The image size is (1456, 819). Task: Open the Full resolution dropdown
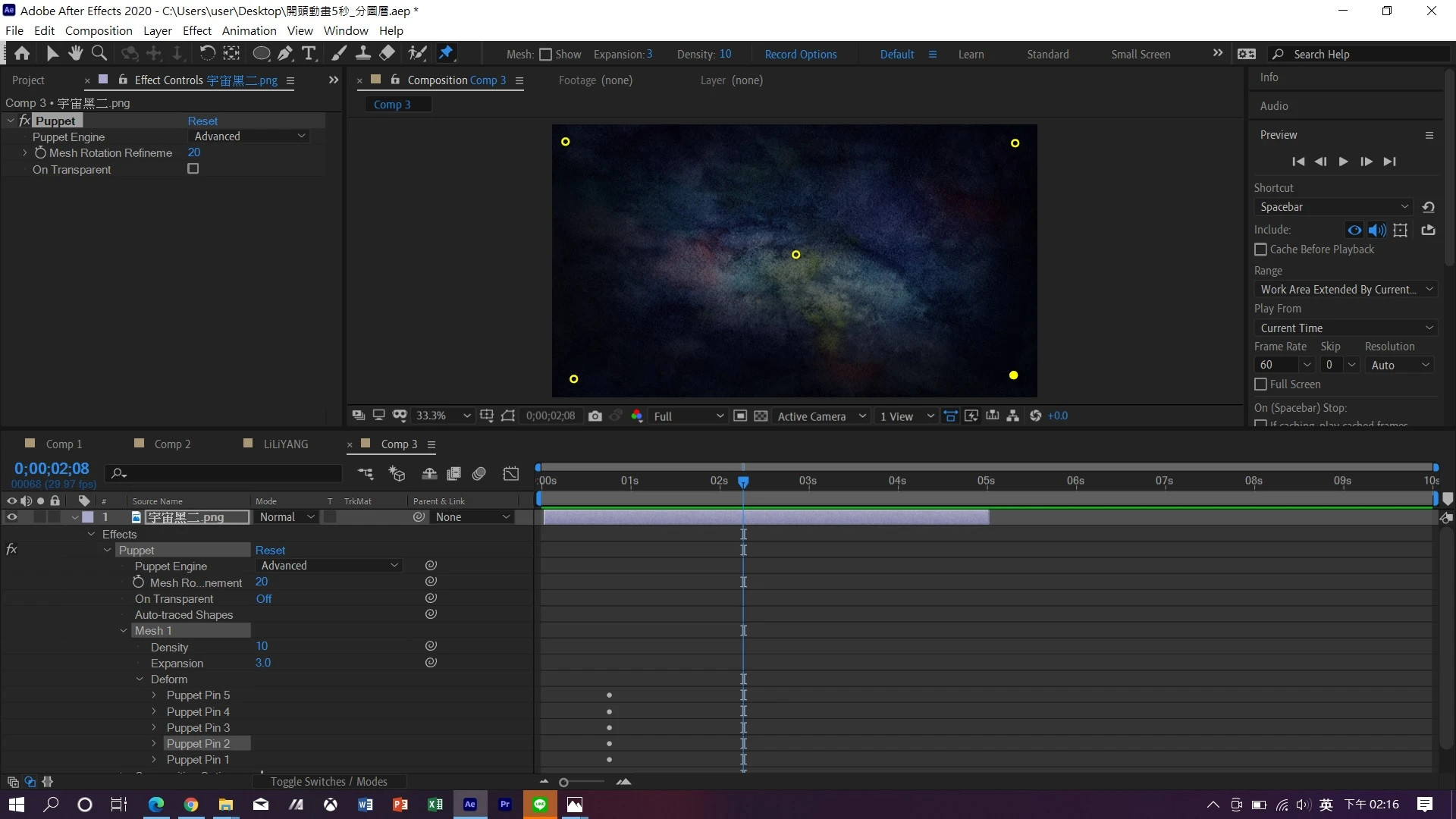688,416
